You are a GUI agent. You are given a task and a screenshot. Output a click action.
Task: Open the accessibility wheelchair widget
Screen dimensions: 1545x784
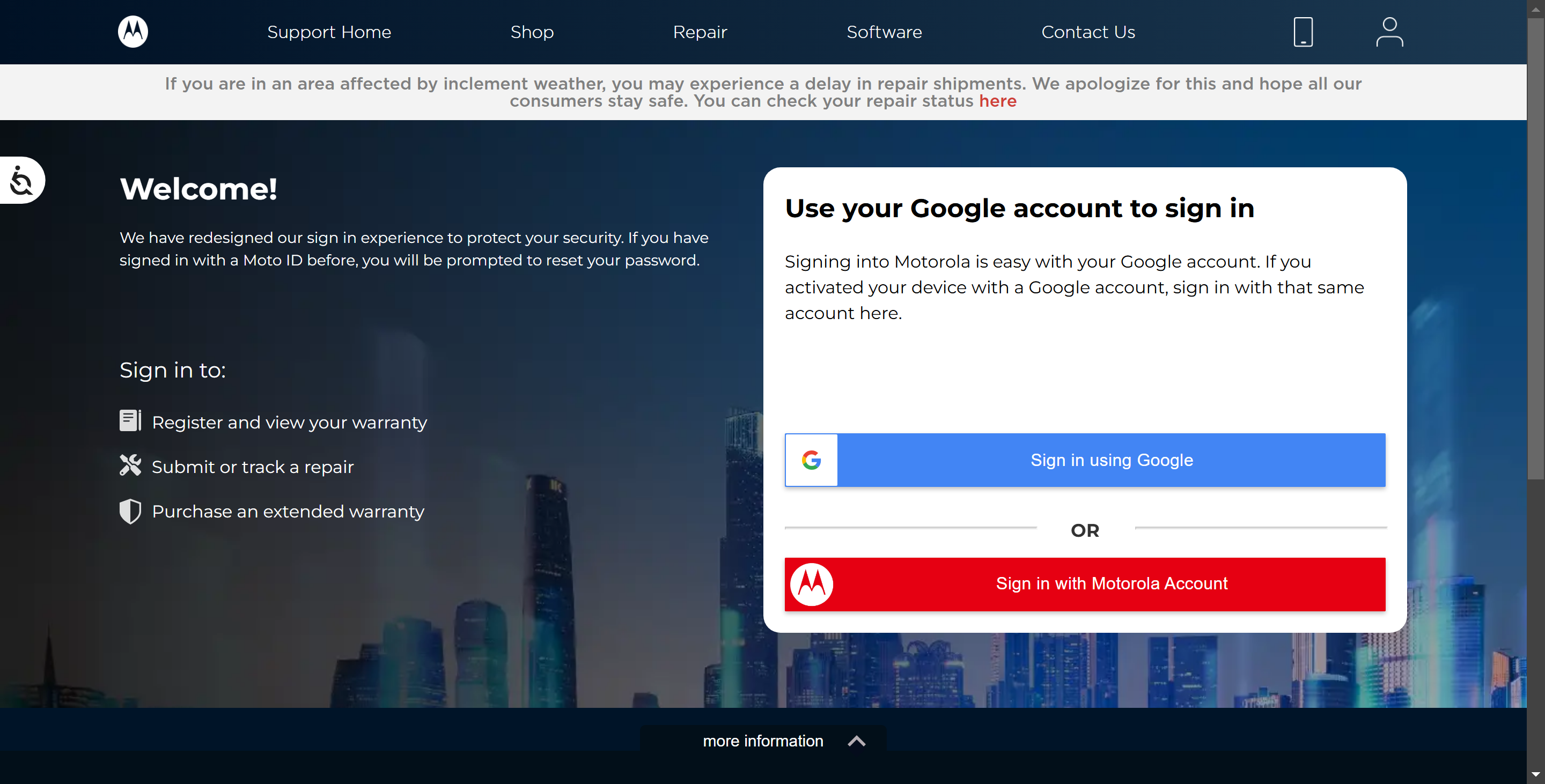click(22, 180)
